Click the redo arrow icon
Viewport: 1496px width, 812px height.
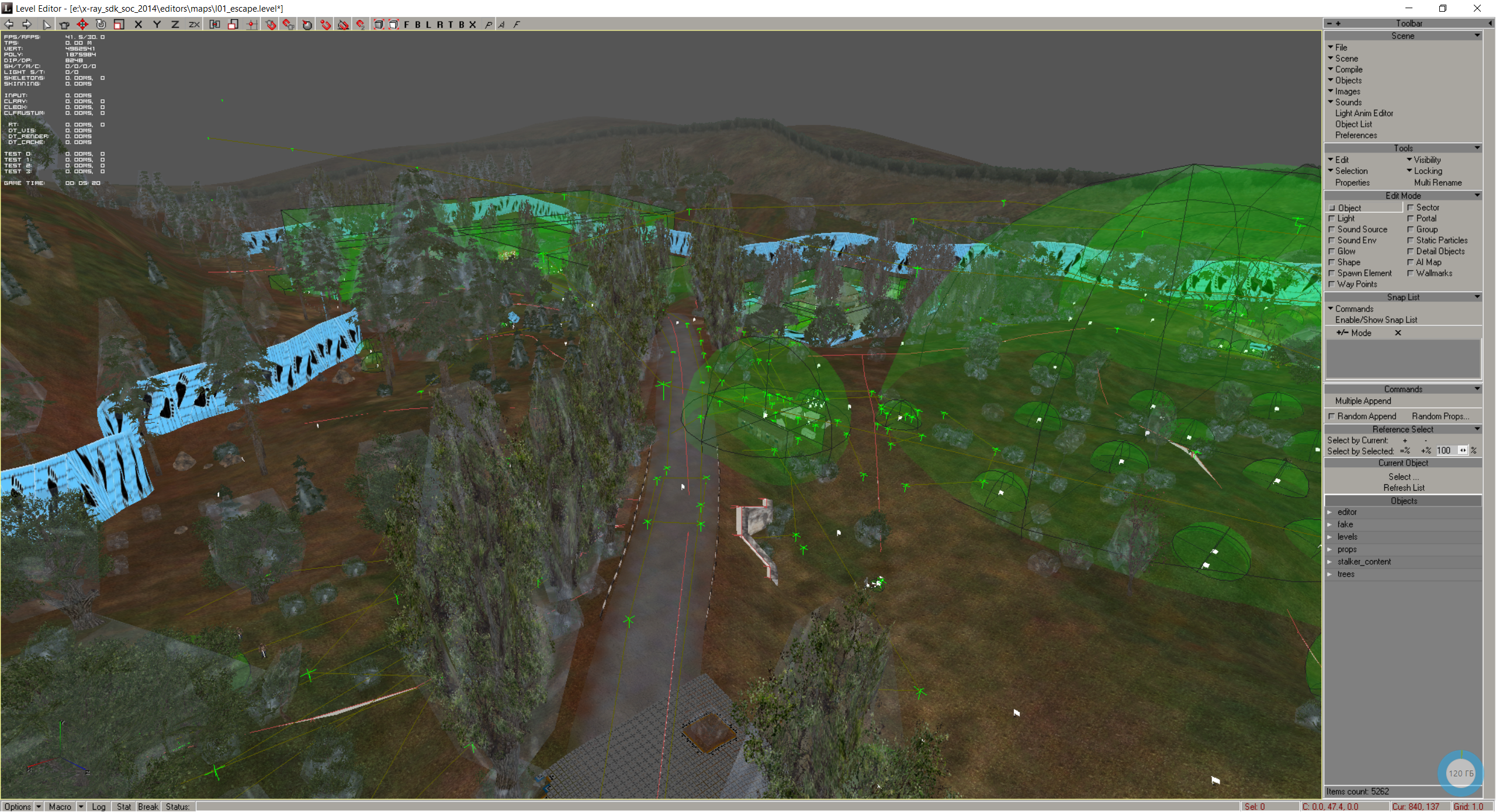(27, 24)
